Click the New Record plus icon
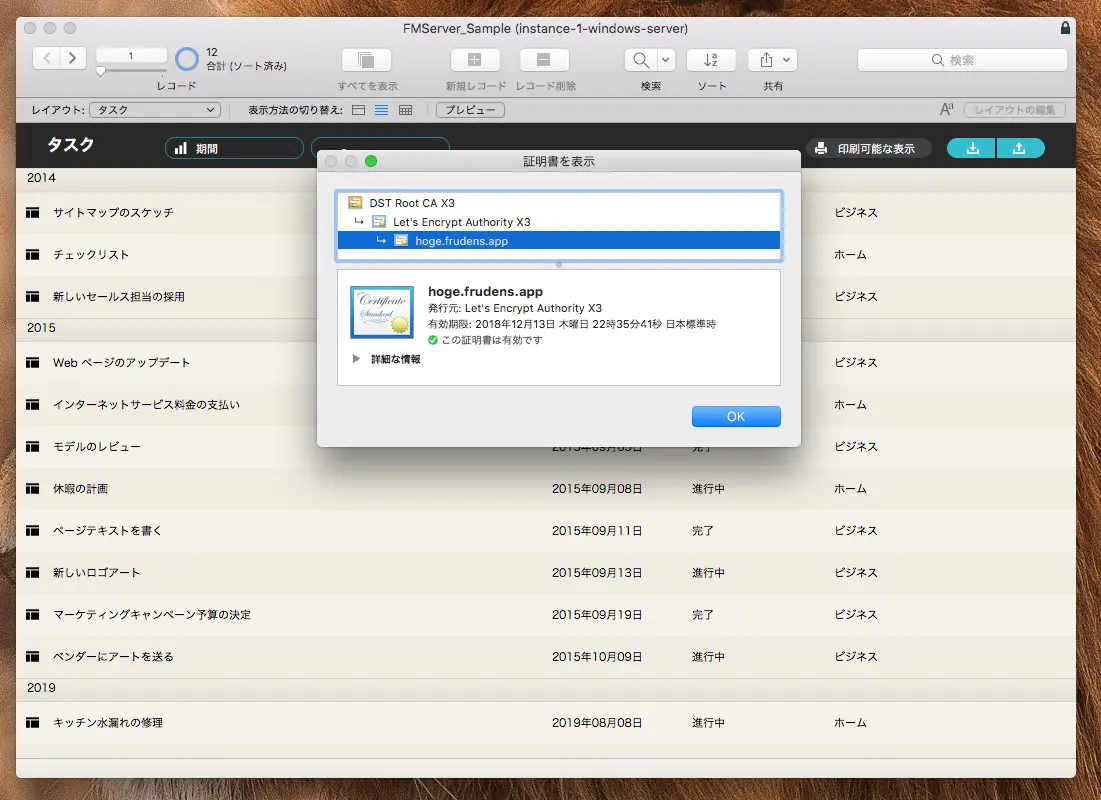Image resolution: width=1101 pixels, height=800 pixels. point(475,60)
